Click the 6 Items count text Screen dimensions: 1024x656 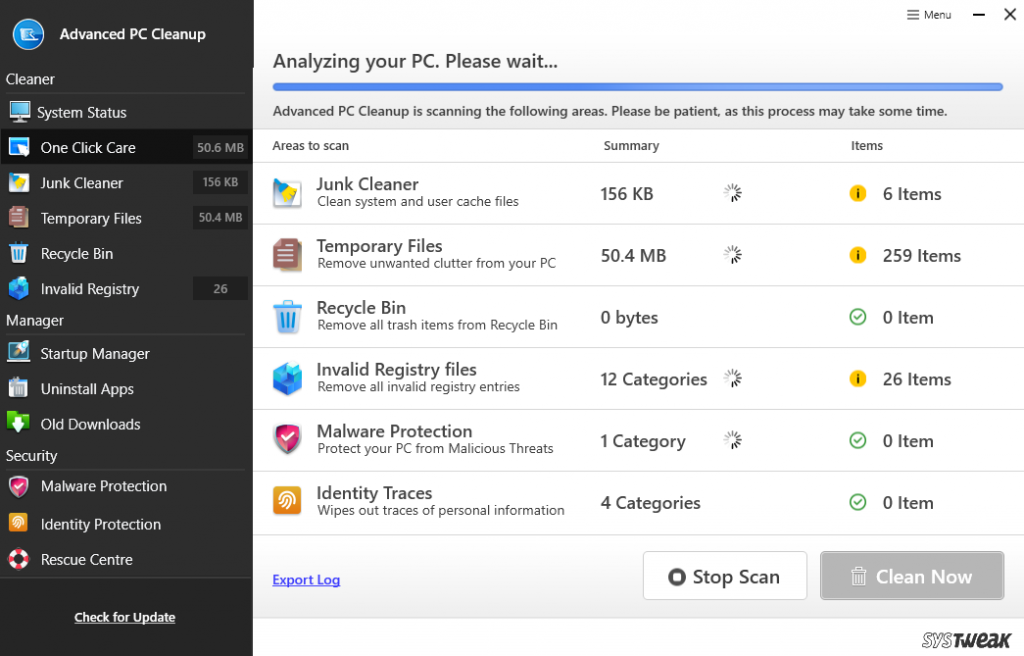point(912,194)
